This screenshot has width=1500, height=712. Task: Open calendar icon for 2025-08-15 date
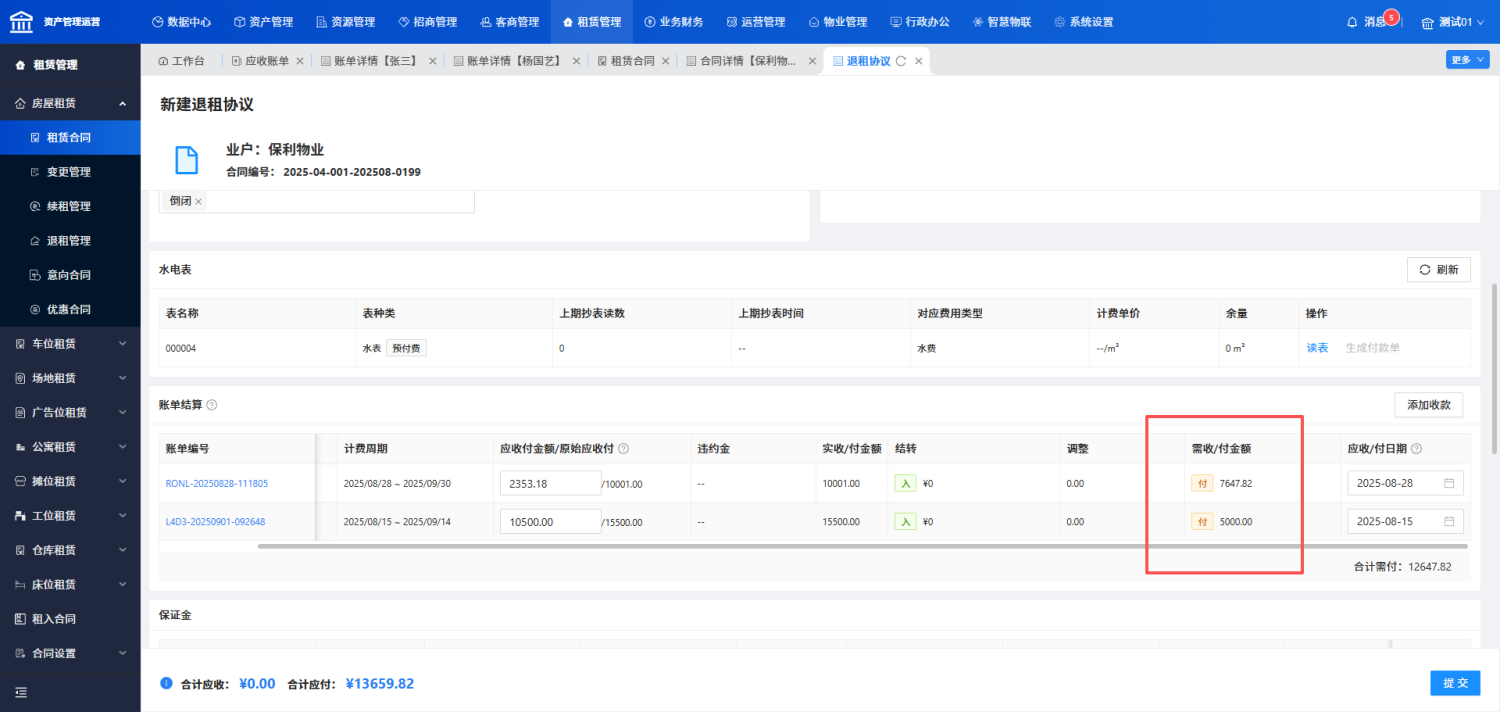[1449, 522]
